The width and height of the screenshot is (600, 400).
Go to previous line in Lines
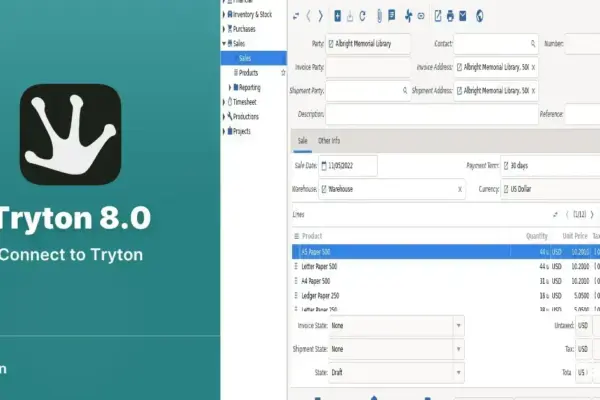pyautogui.click(x=567, y=215)
